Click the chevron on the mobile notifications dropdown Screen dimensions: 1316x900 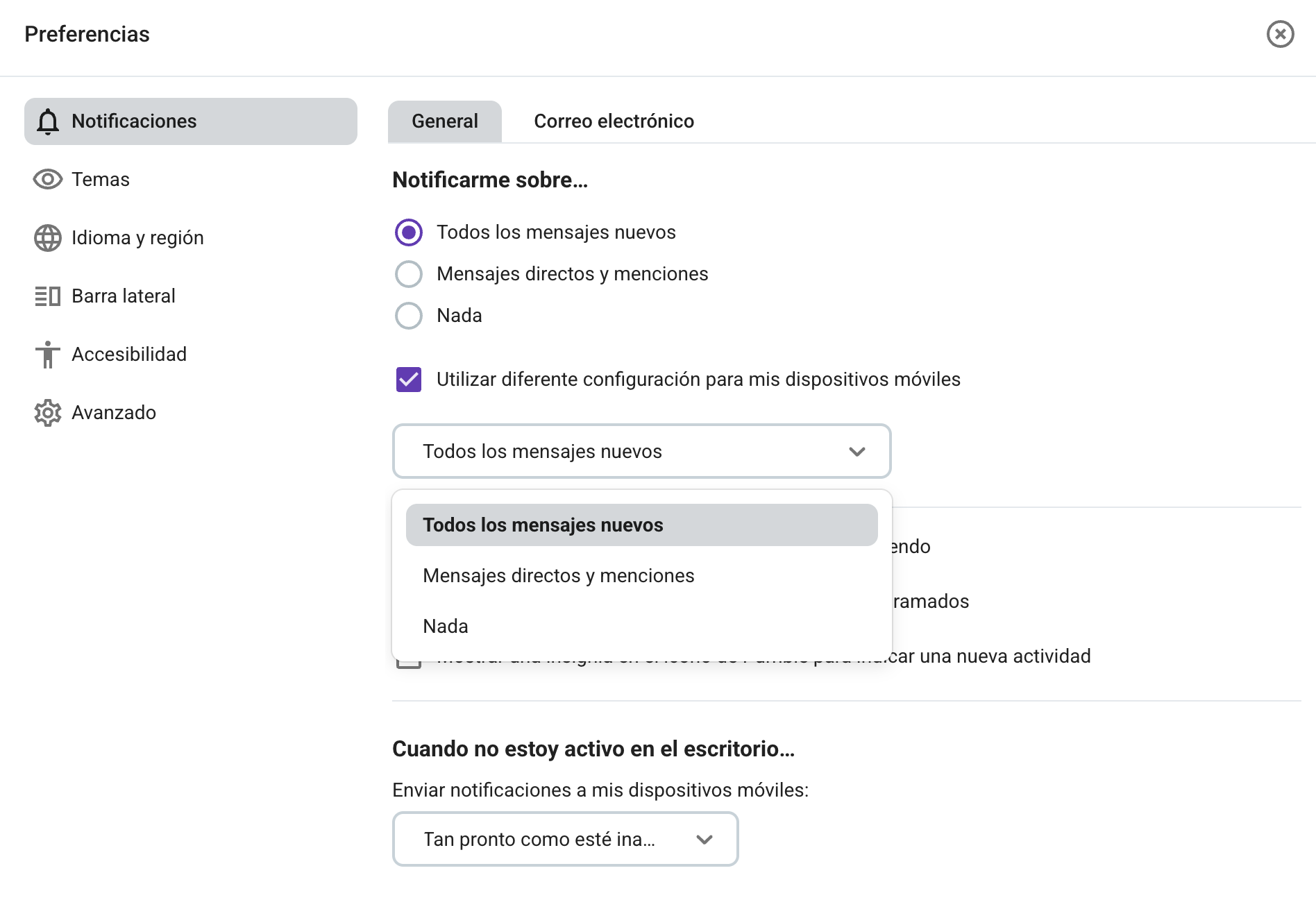[857, 451]
